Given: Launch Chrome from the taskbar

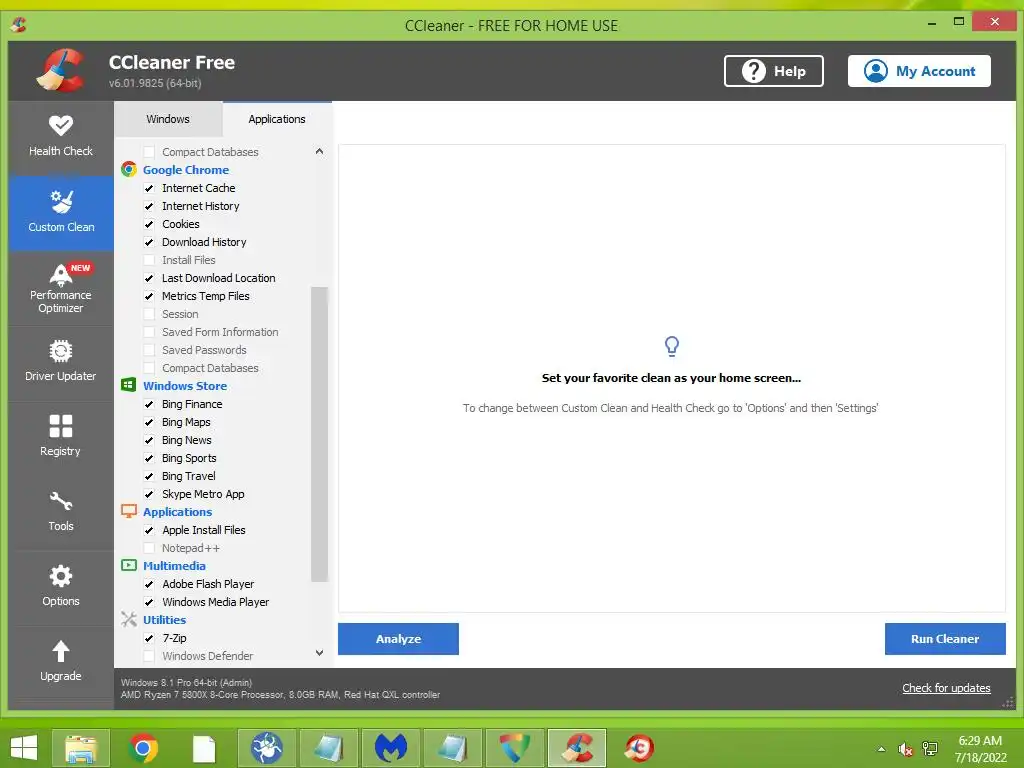Looking at the screenshot, I should click(143, 748).
